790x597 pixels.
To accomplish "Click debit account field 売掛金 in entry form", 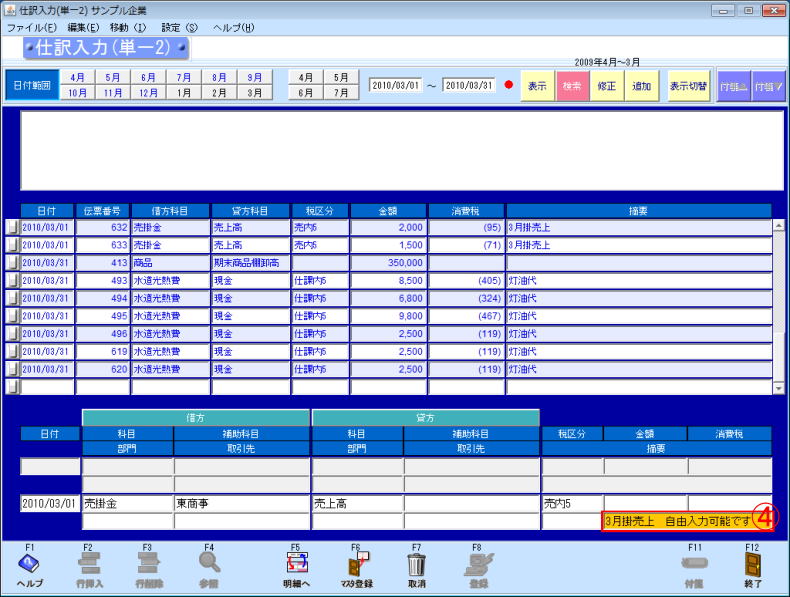I will 127,503.
